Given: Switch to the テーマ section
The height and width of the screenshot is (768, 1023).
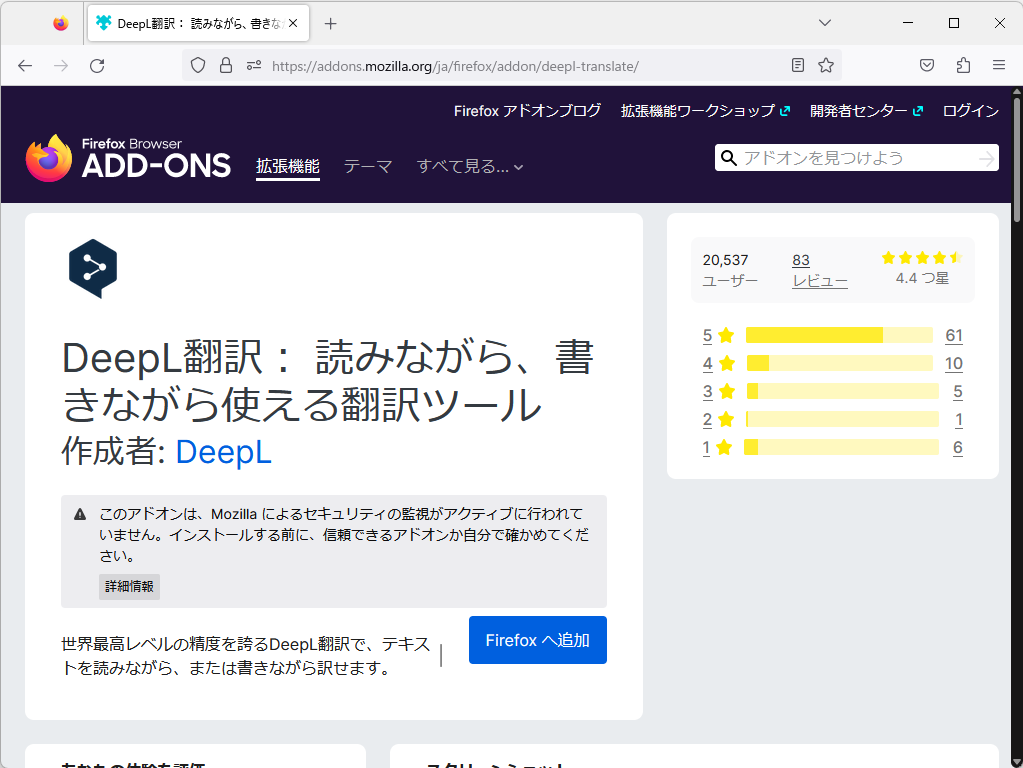Looking at the screenshot, I should point(367,166).
